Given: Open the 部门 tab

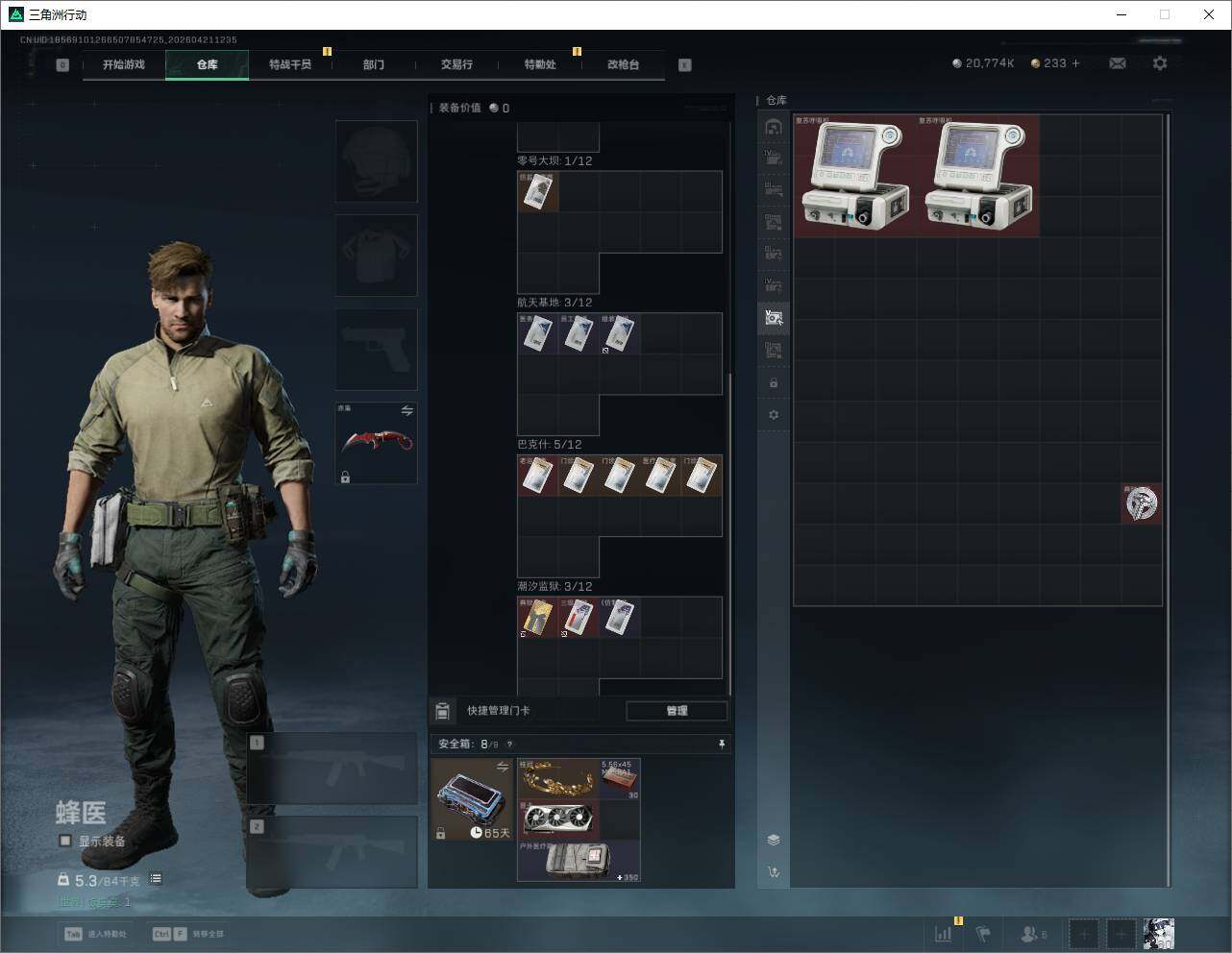Looking at the screenshot, I should click(374, 64).
